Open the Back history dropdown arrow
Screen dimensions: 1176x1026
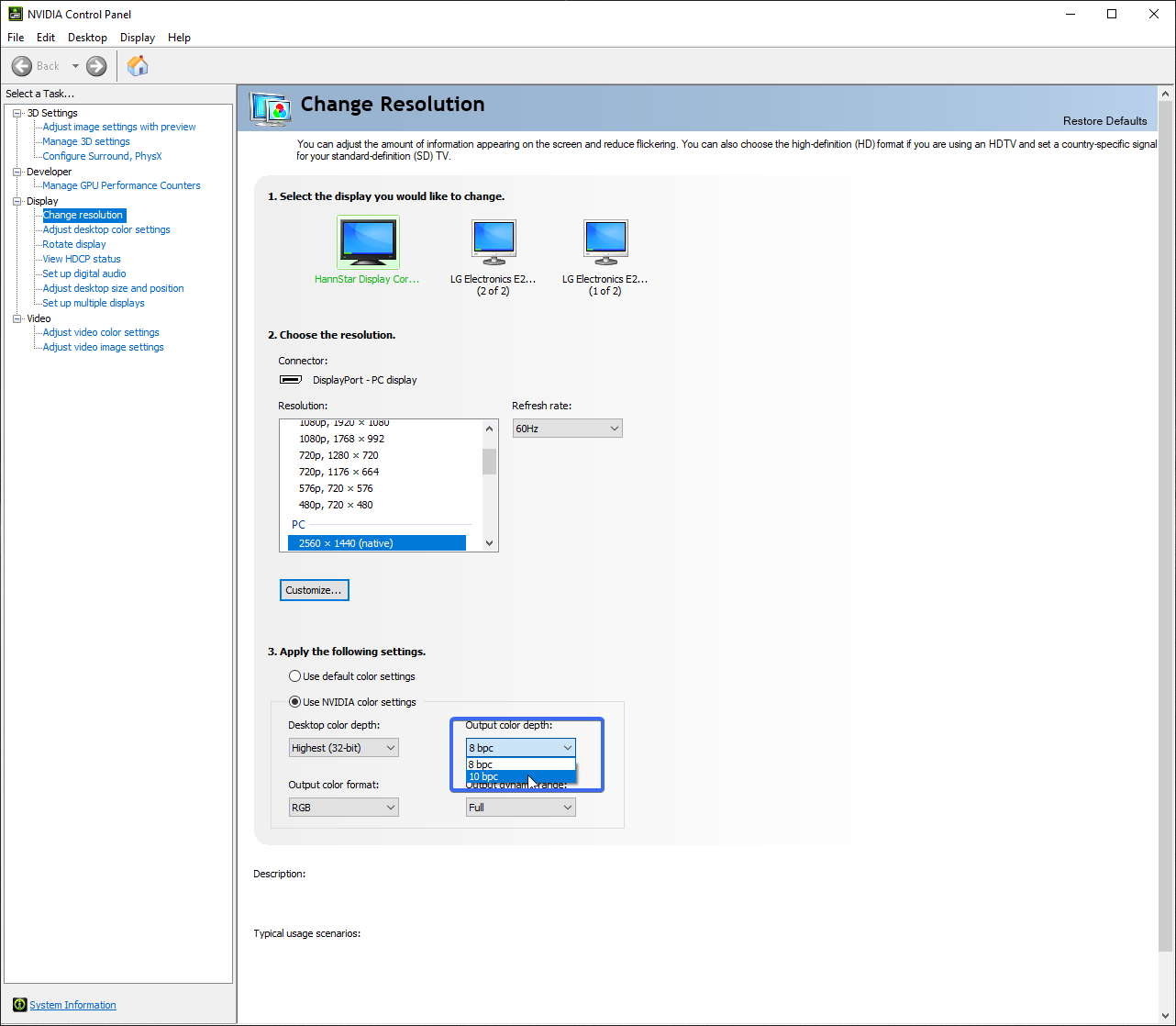pyautogui.click(x=75, y=66)
